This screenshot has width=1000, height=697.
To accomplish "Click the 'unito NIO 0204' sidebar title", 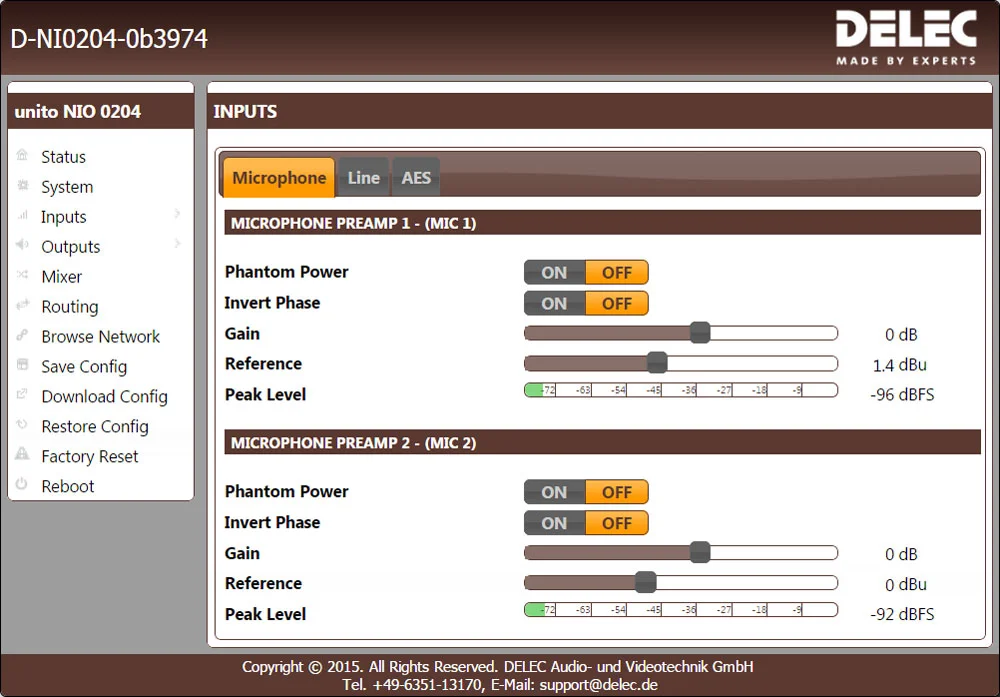I will (x=78, y=112).
